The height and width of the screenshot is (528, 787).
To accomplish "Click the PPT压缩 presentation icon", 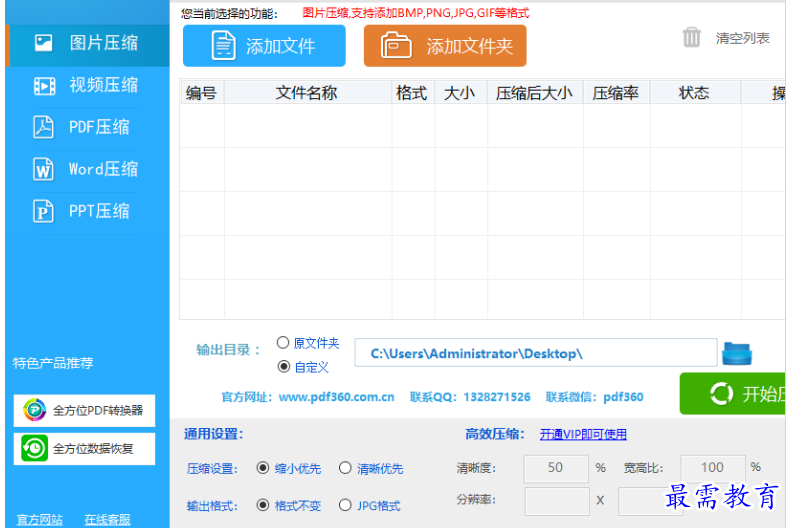I will click(x=44, y=211).
